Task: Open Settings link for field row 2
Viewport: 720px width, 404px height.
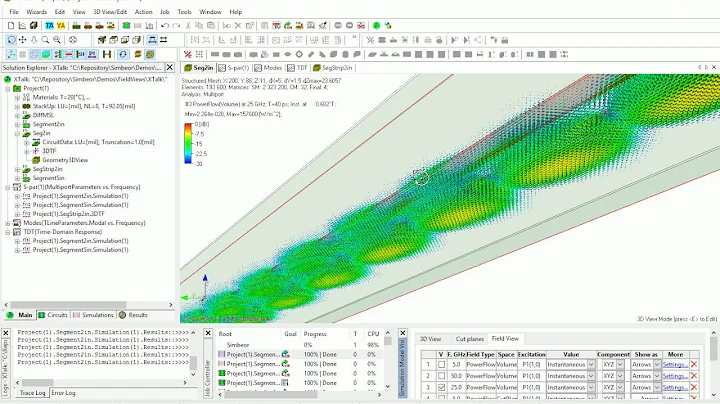Action: (675, 376)
